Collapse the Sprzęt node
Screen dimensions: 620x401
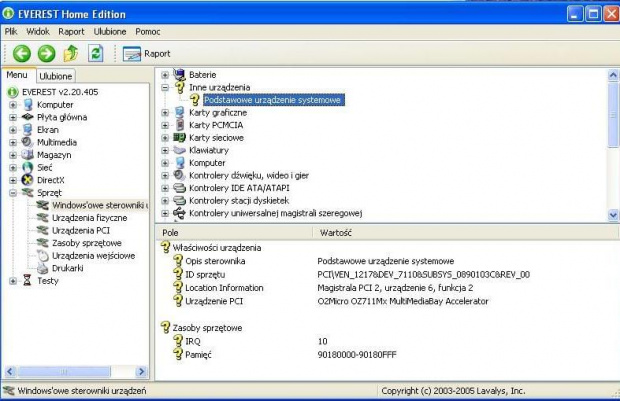[x=13, y=193]
